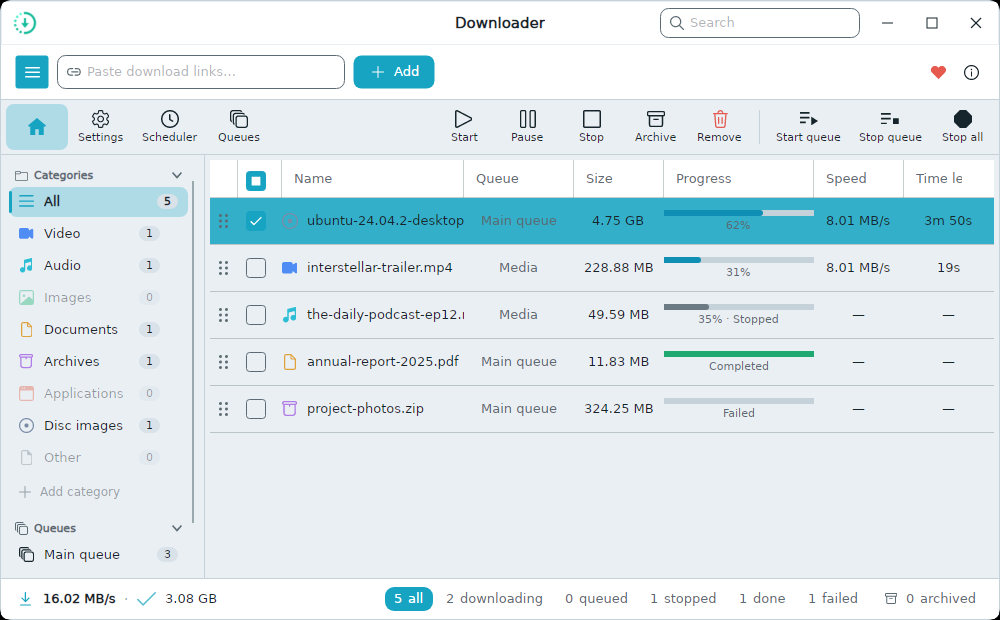Filter by 1 done
Viewport: 1000px width, 620px height.
(762, 599)
